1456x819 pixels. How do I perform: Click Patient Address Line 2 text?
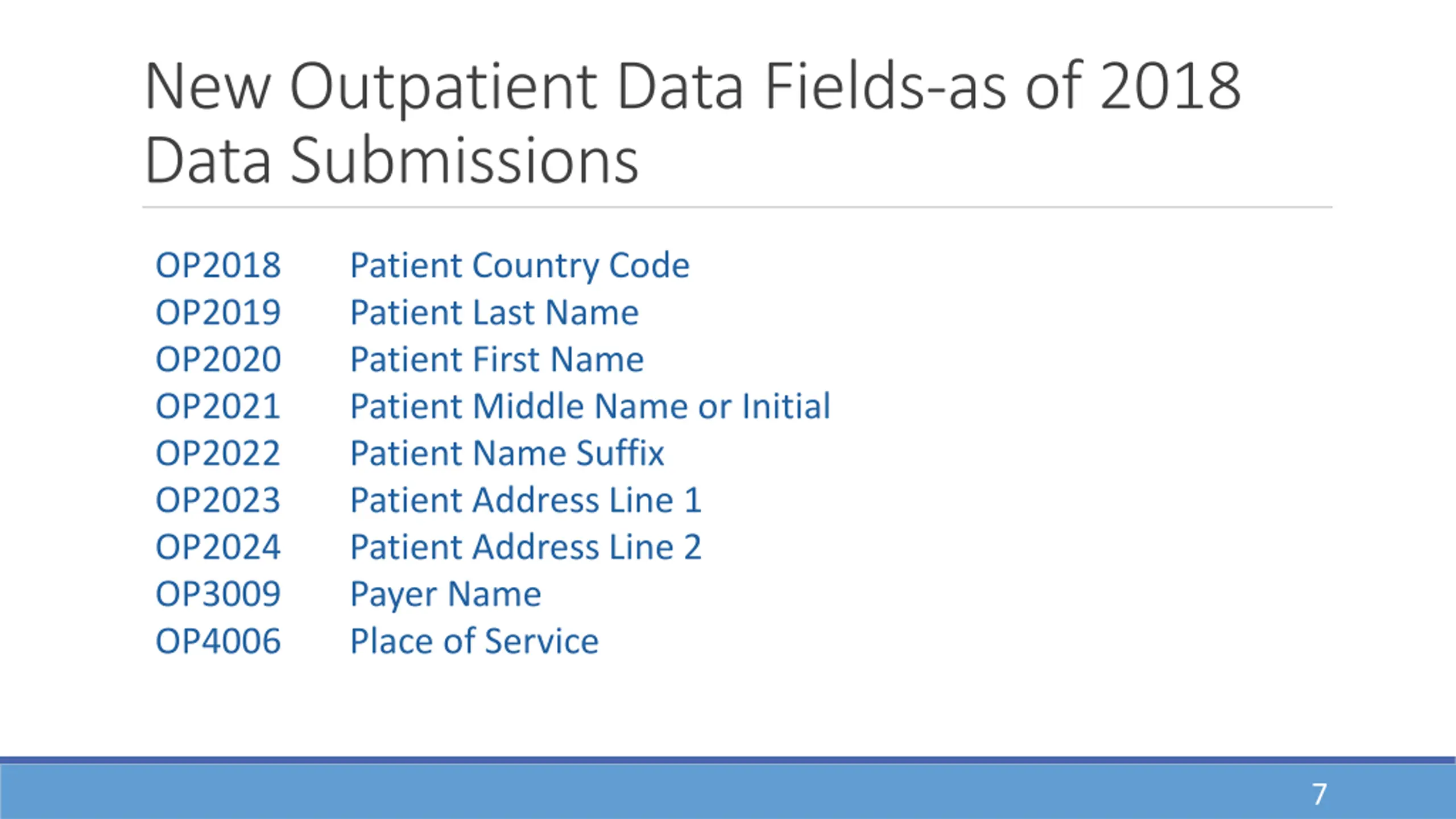[526, 548]
